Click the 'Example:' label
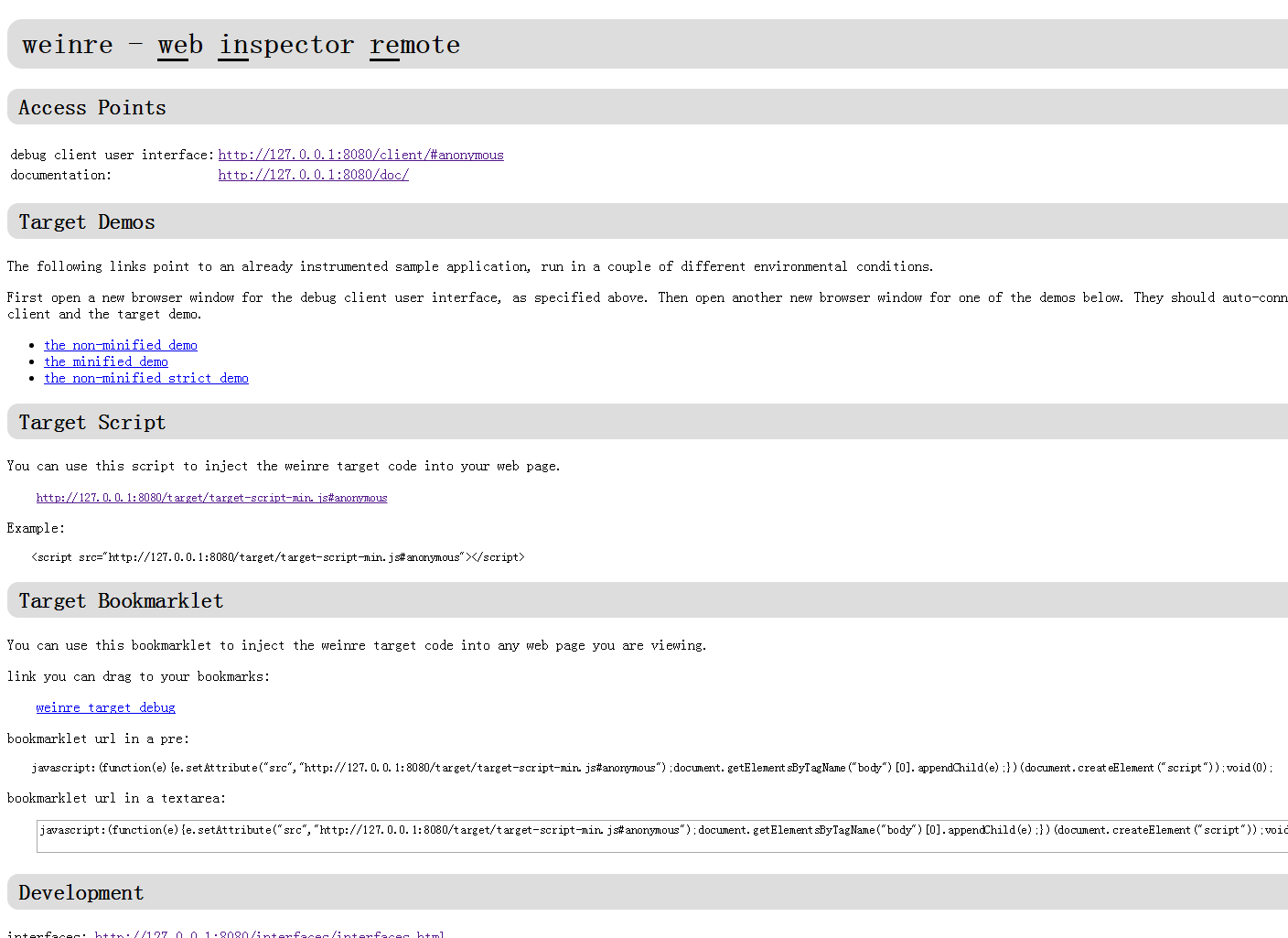 [36, 528]
